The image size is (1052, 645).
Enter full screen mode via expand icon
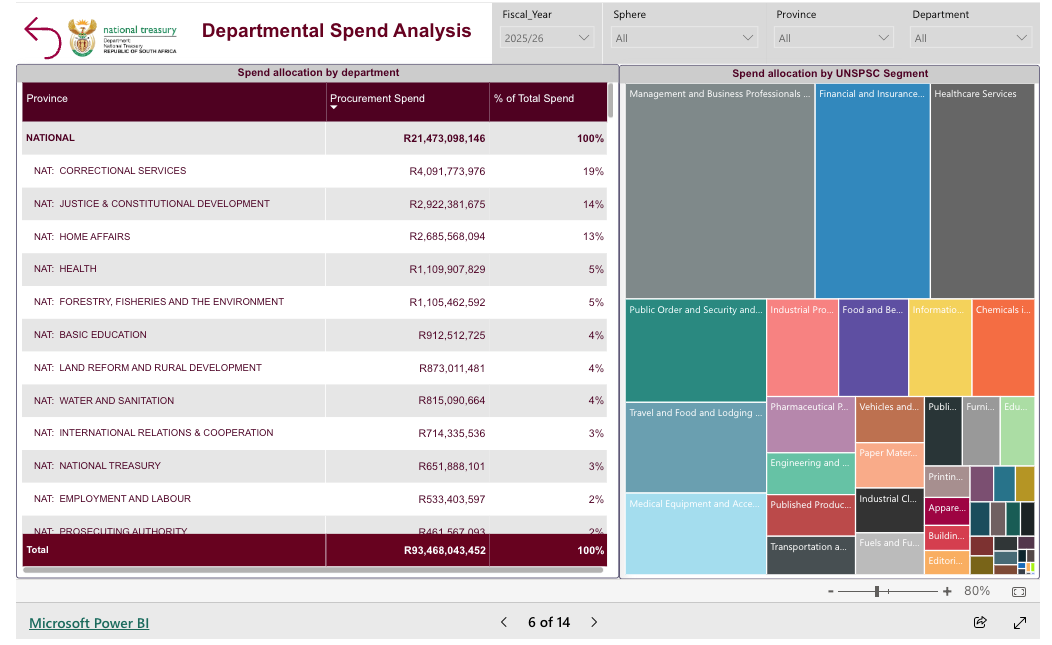click(x=1020, y=622)
